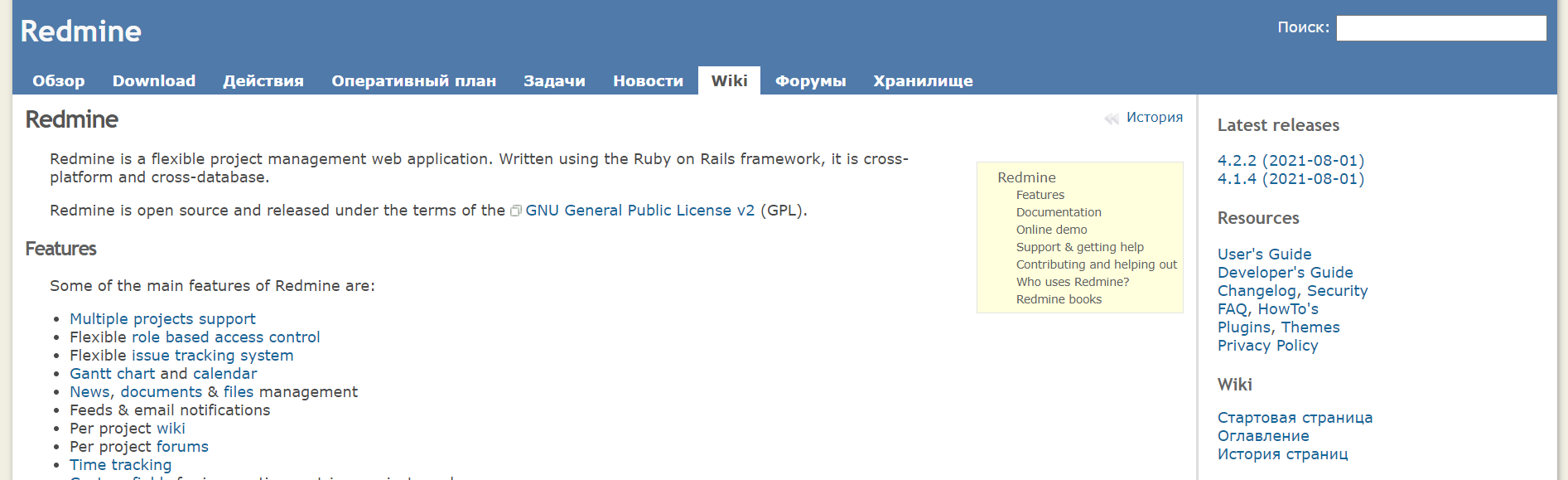
Task: Click the Resources sidebar heading
Action: click(1258, 218)
